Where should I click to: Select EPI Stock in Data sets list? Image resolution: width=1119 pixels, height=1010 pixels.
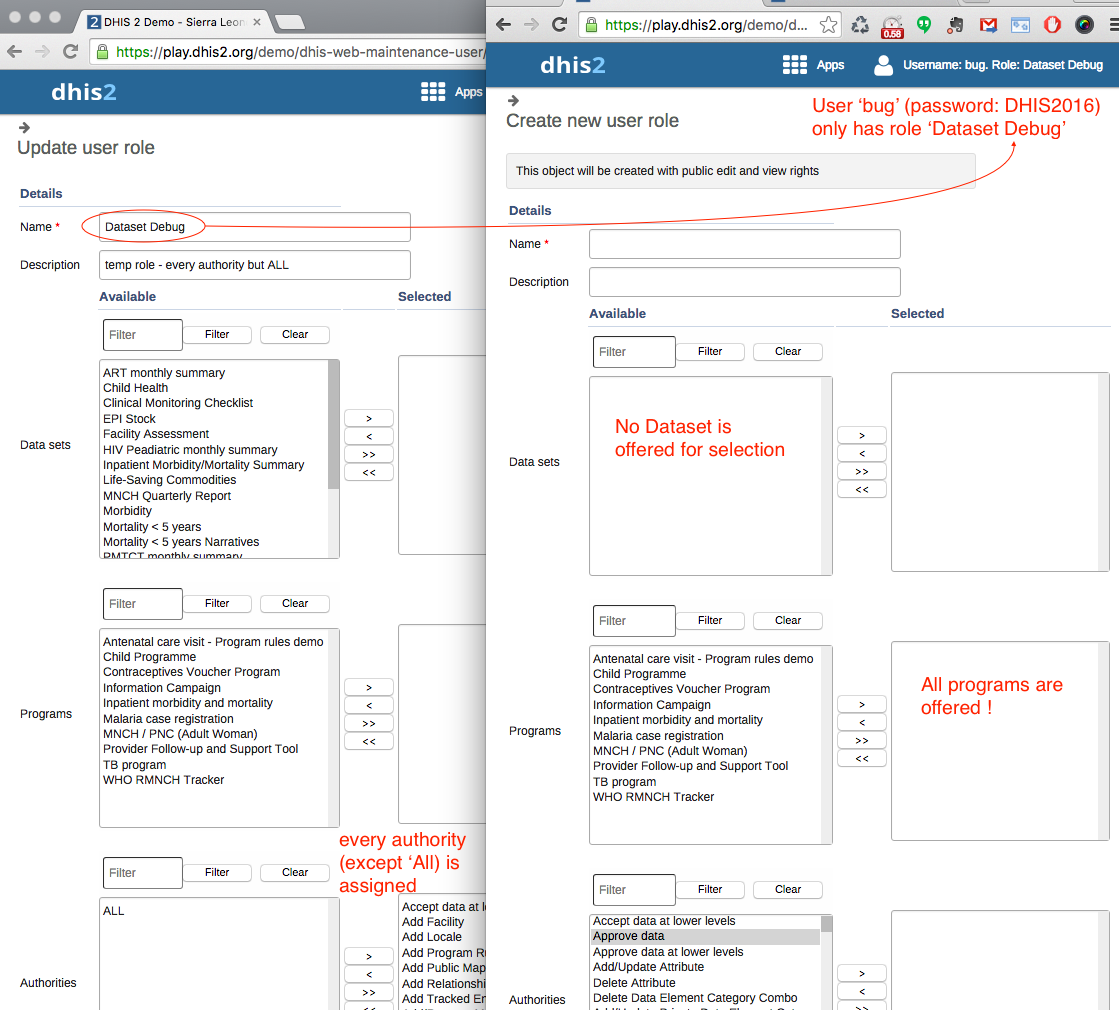(129, 419)
